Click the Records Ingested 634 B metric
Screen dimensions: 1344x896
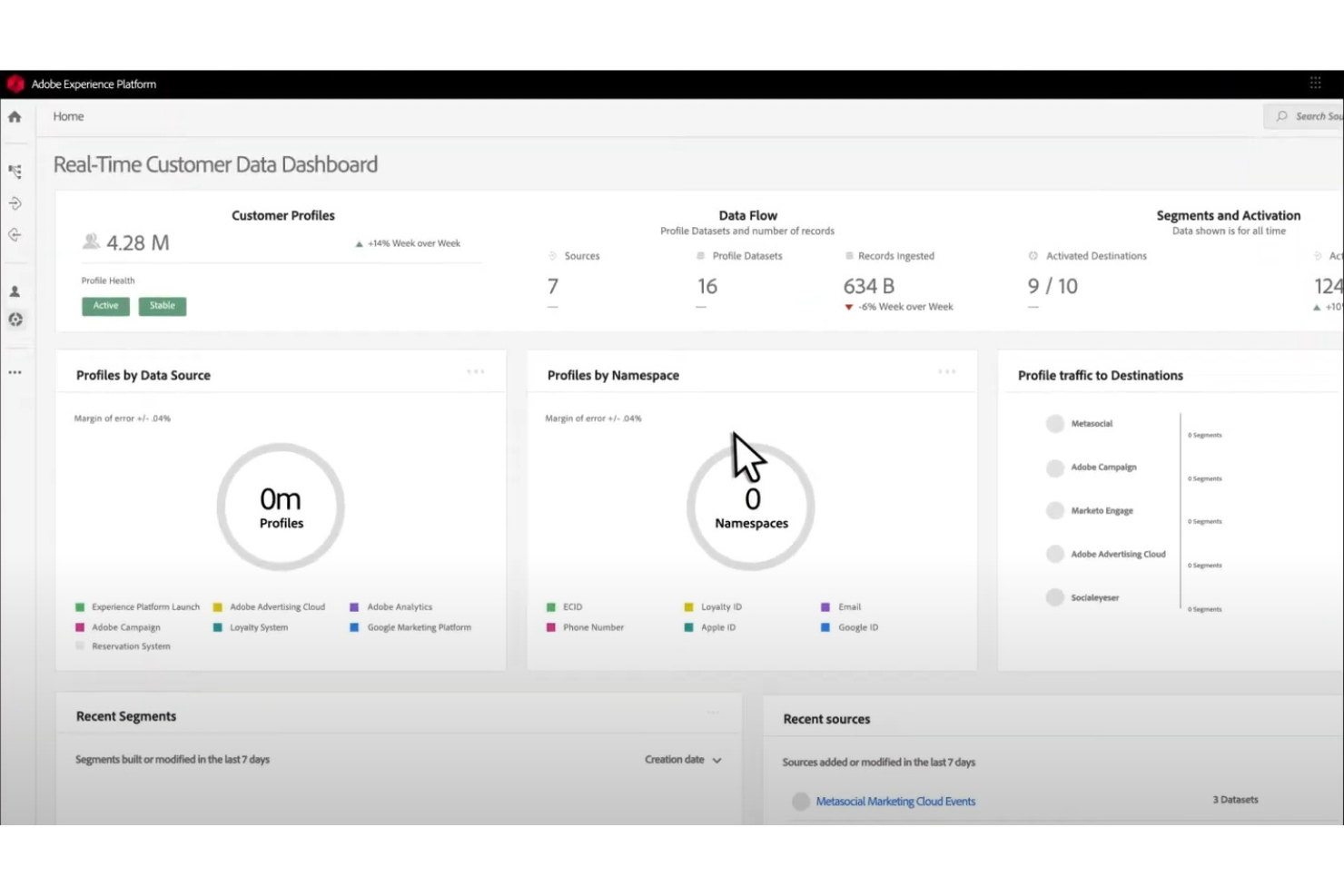pyautogui.click(x=868, y=286)
